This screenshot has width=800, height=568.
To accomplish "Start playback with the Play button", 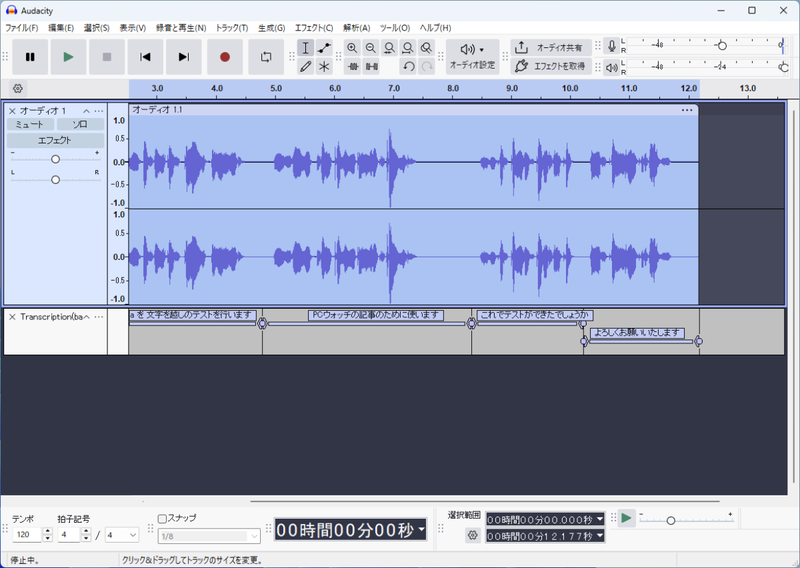I will tap(68, 57).
